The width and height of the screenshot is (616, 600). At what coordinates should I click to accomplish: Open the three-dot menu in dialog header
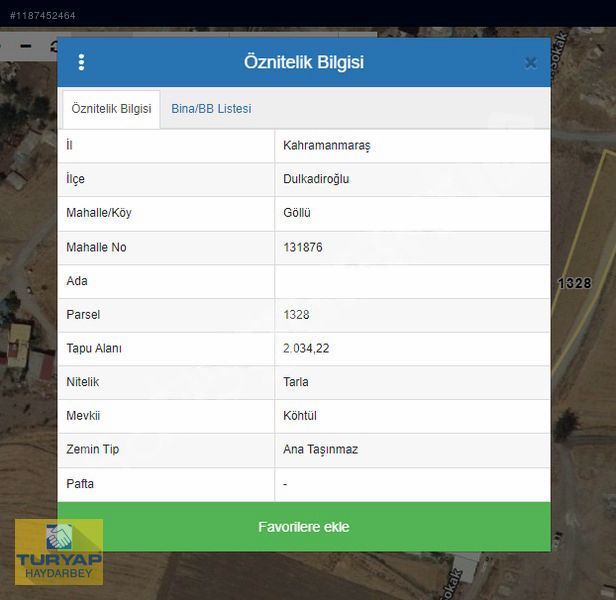tap(81, 62)
